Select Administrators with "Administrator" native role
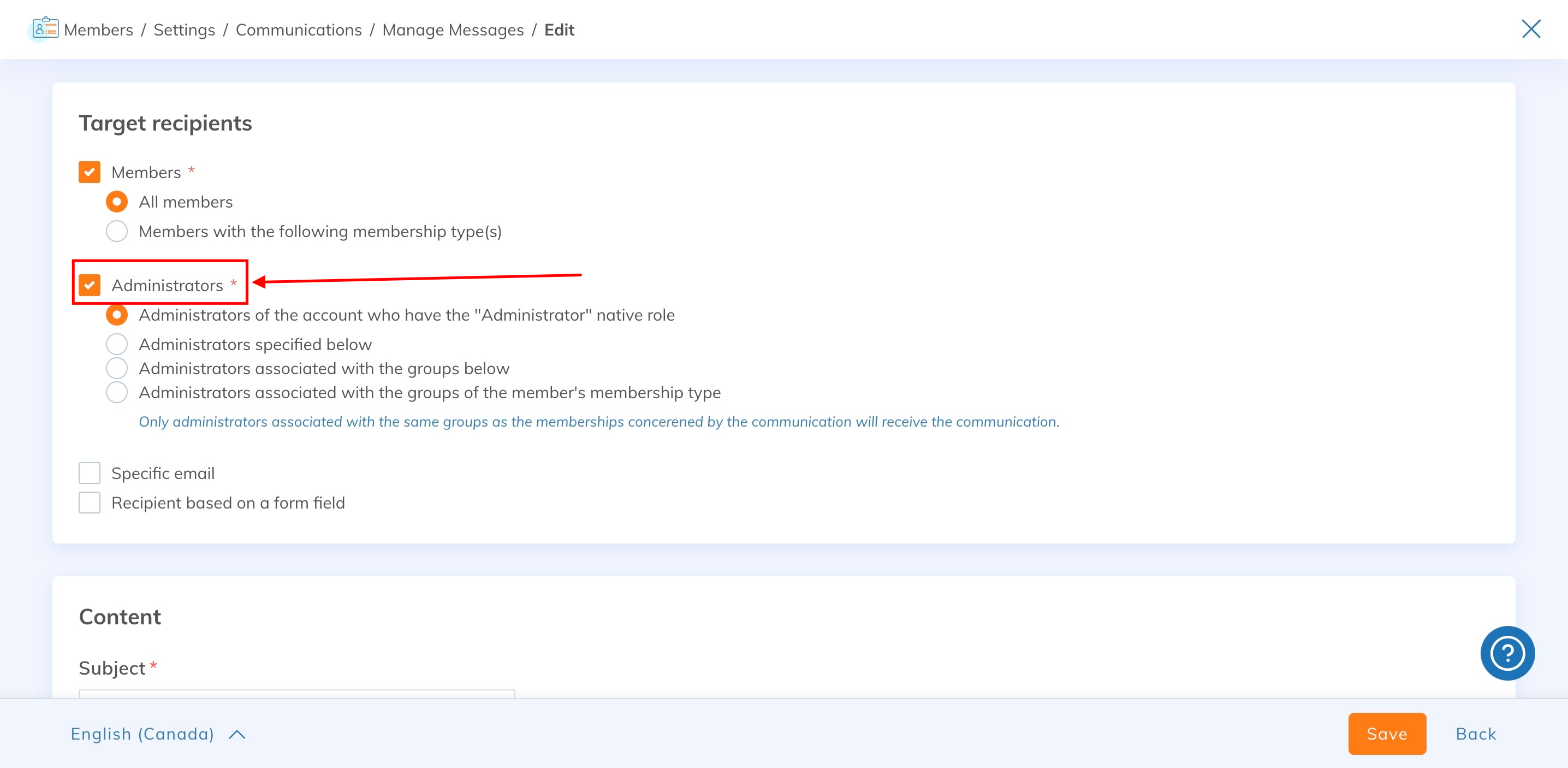1568x768 pixels. pyautogui.click(x=117, y=315)
